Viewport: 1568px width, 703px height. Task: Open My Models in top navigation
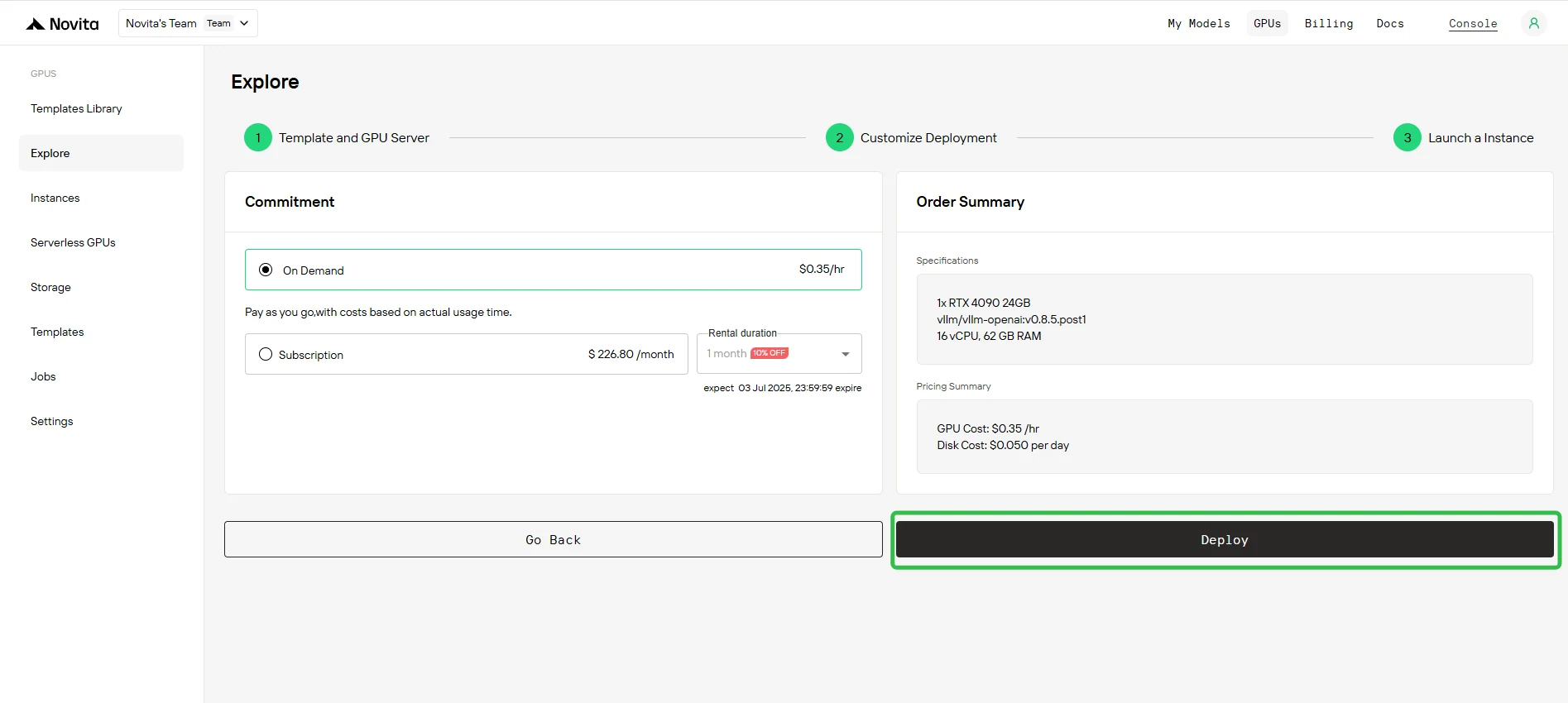1198,23
